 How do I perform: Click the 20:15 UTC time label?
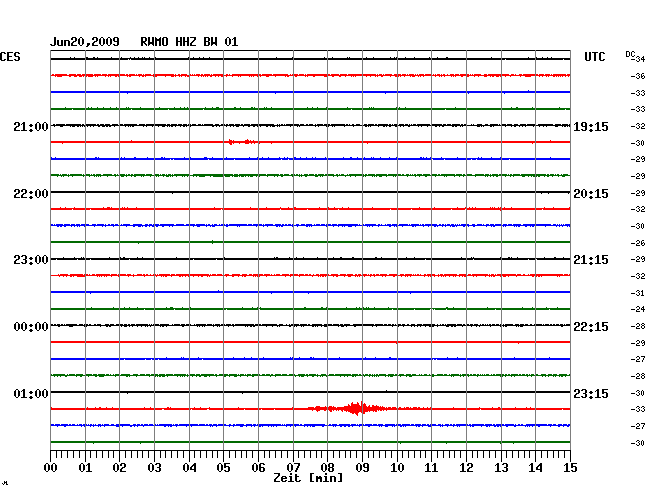coord(591,194)
